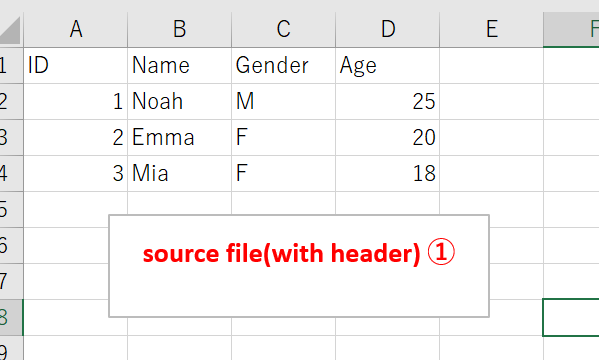Click the Age header cell
This screenshot has height=360, width=599.
[388, 65]
